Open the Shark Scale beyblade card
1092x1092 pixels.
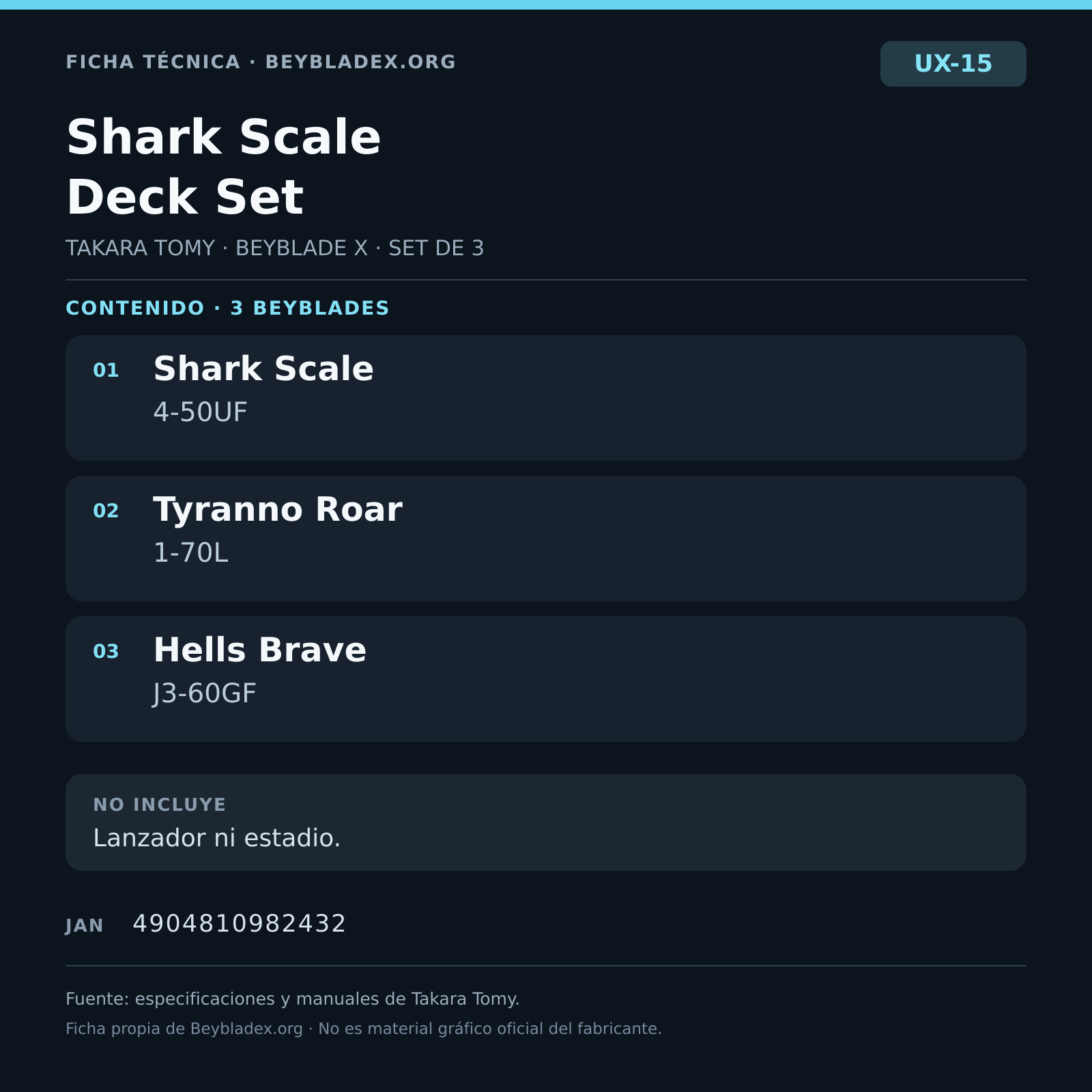point(546,398)
